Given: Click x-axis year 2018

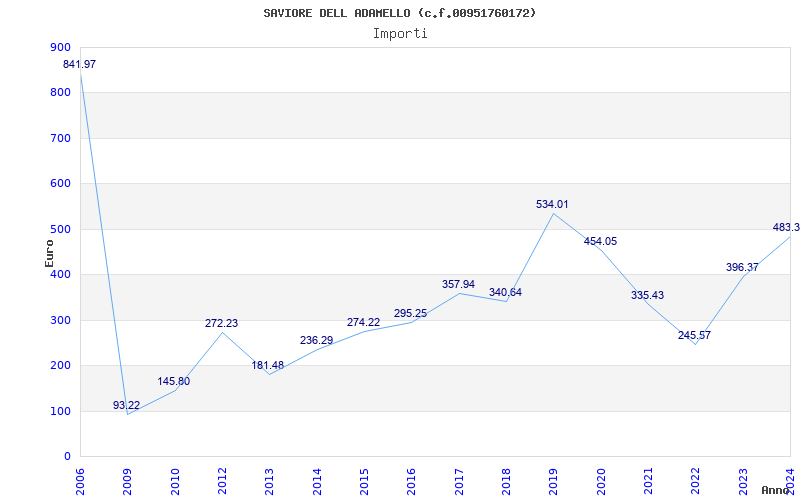Looking at the screenshot, I should click(x=506, y=482).
